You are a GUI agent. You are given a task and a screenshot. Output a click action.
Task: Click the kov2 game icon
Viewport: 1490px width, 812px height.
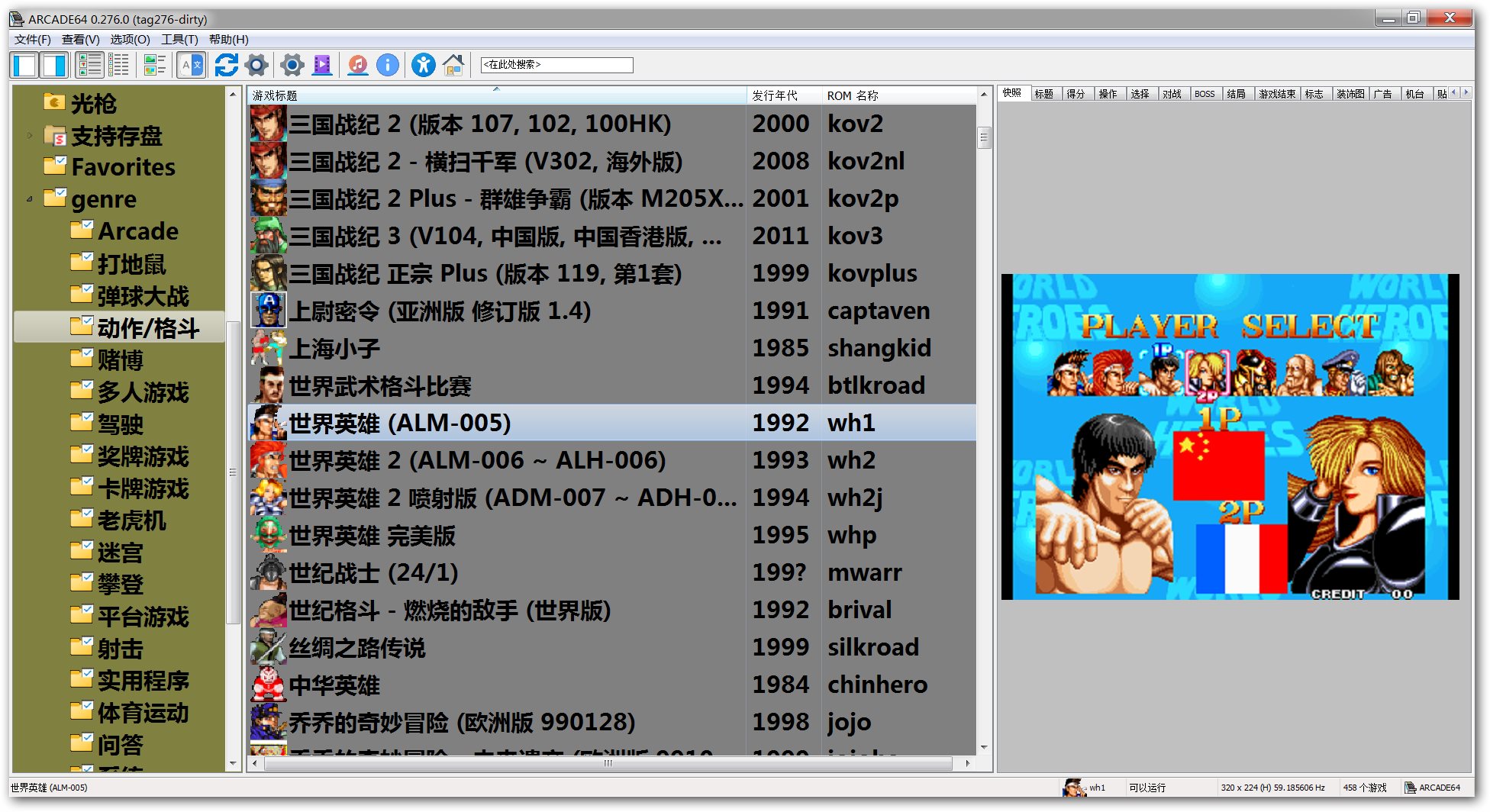point(269,124)
